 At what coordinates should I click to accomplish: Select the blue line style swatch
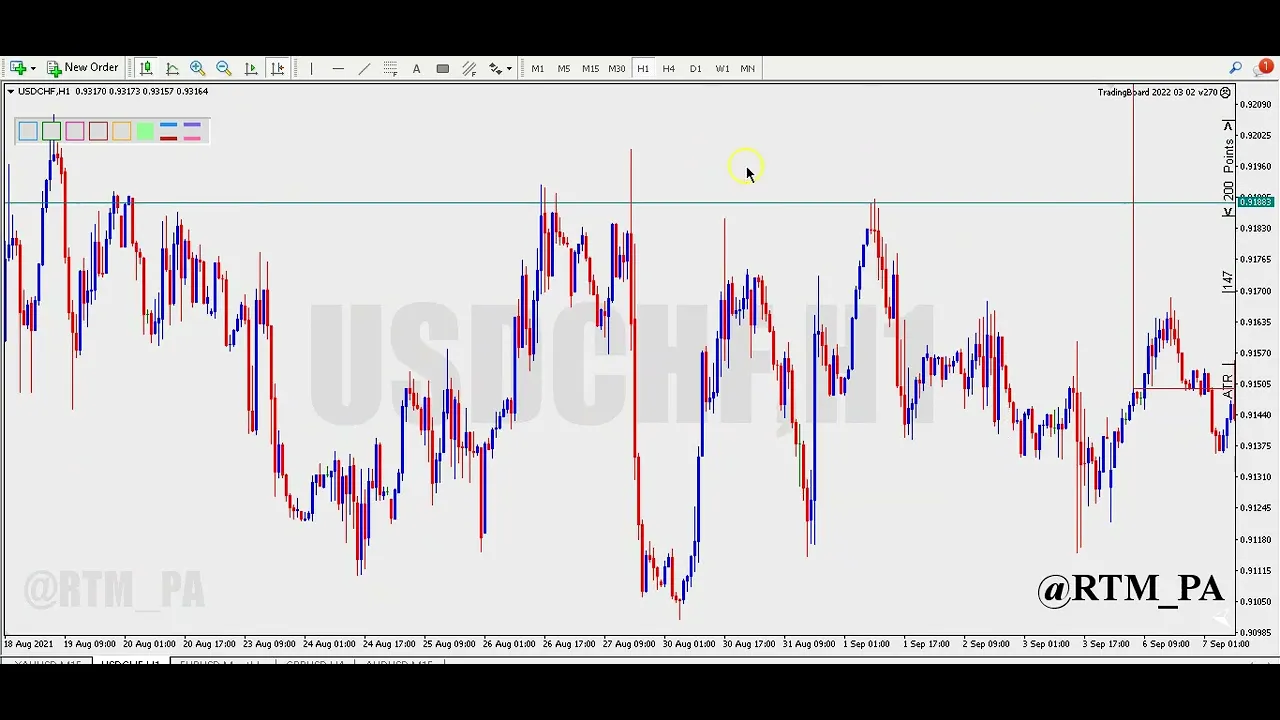pyautogui.click(x=168, y=126)
